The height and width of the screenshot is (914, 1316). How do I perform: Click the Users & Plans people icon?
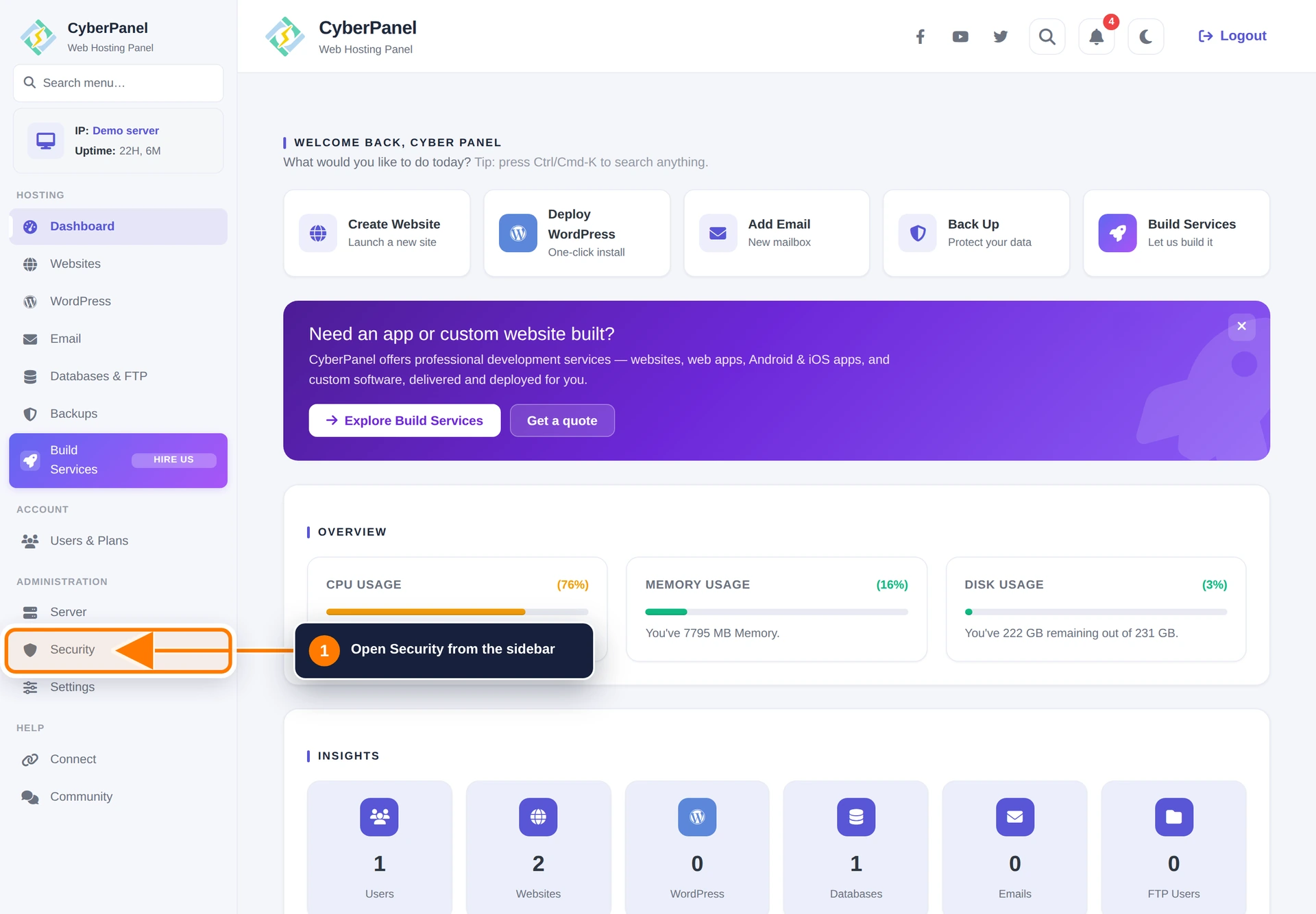[30, 541]
